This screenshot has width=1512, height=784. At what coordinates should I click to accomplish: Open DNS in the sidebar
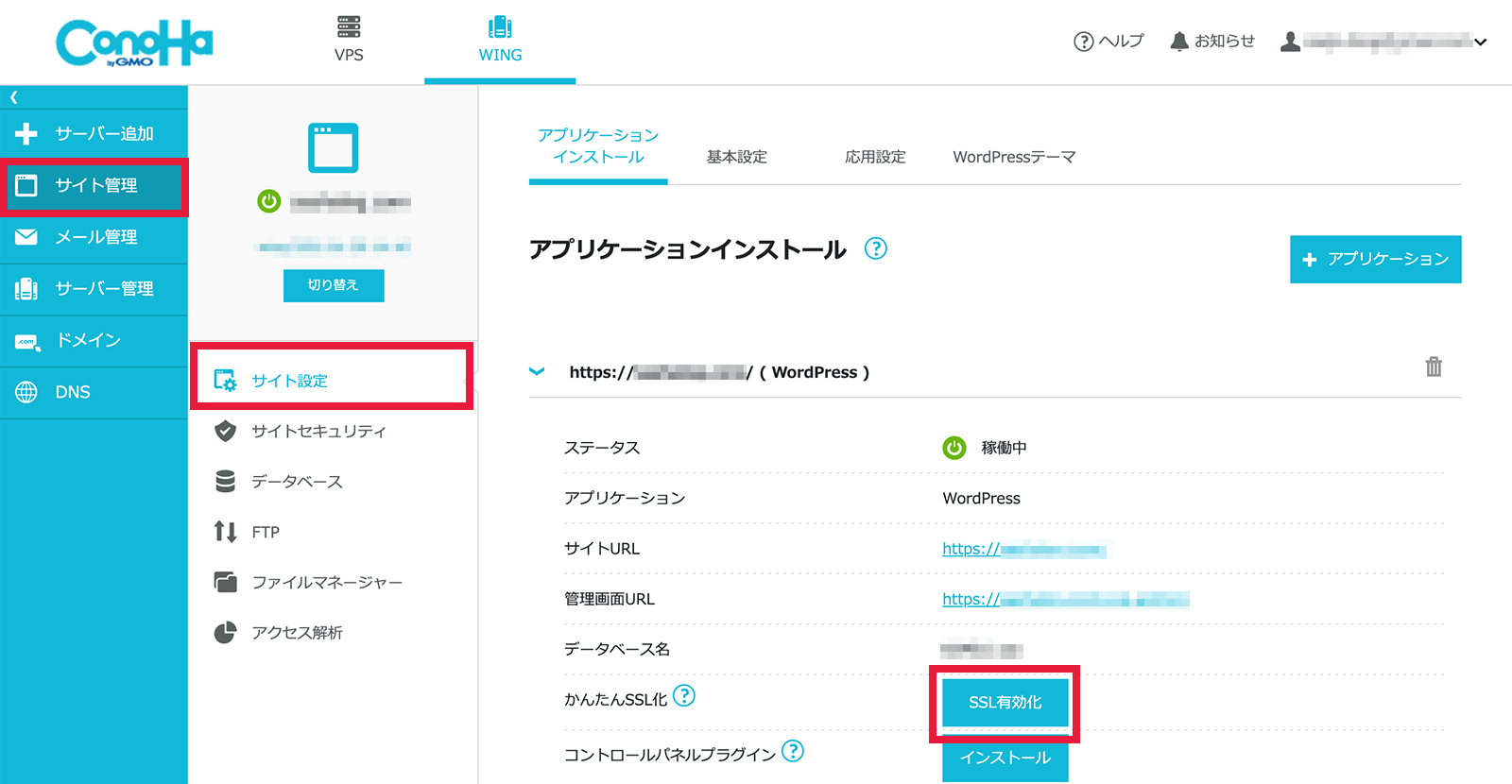(94, 392)
